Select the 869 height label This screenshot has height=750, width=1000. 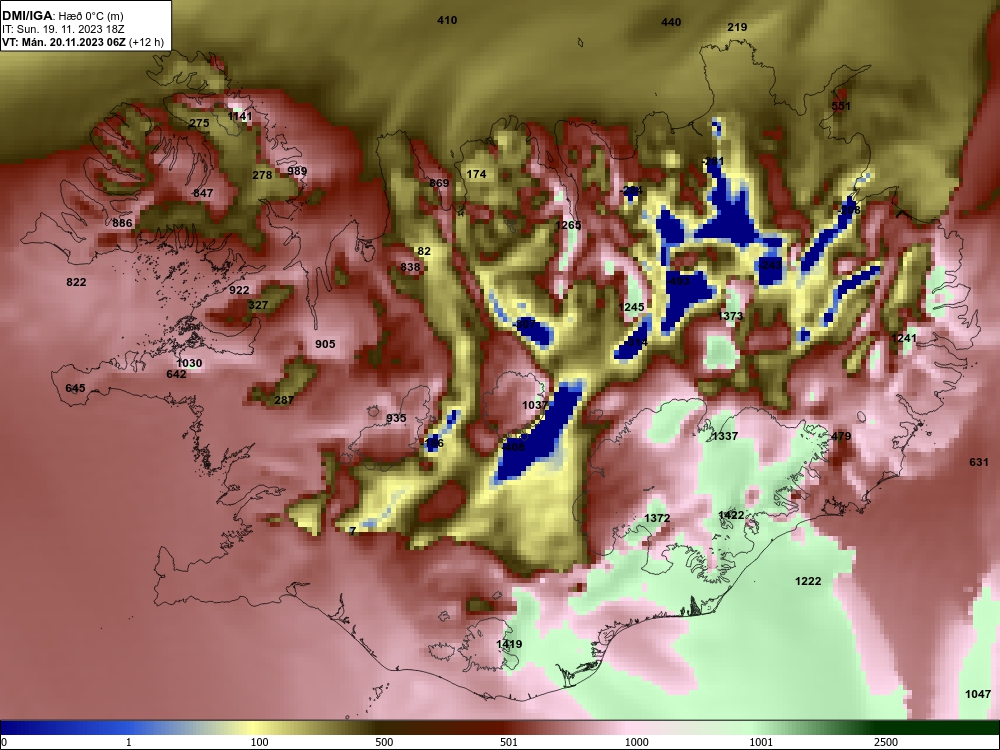pyautogui.click(x=439, y=183)
